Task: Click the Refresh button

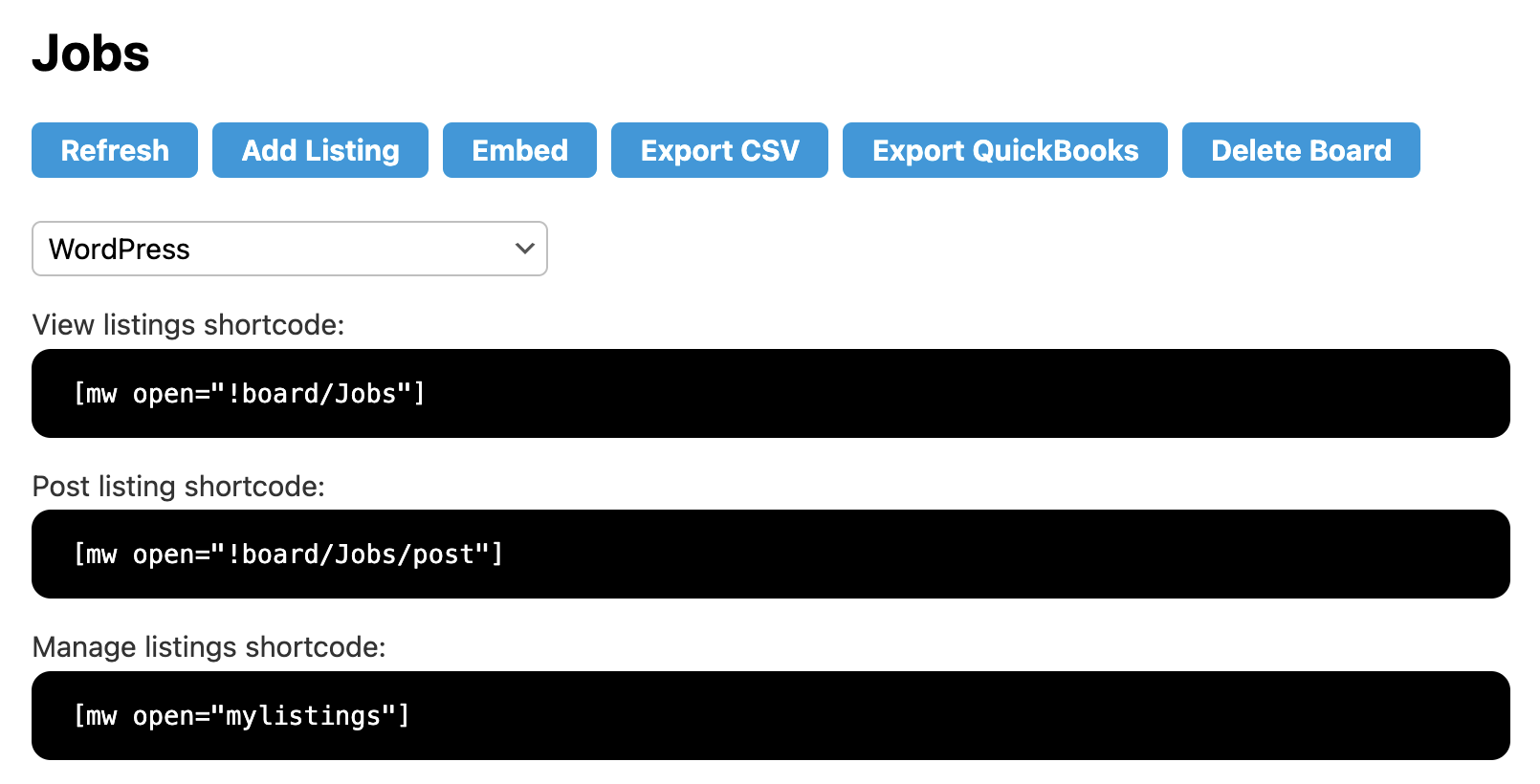Action: point(115,150)
